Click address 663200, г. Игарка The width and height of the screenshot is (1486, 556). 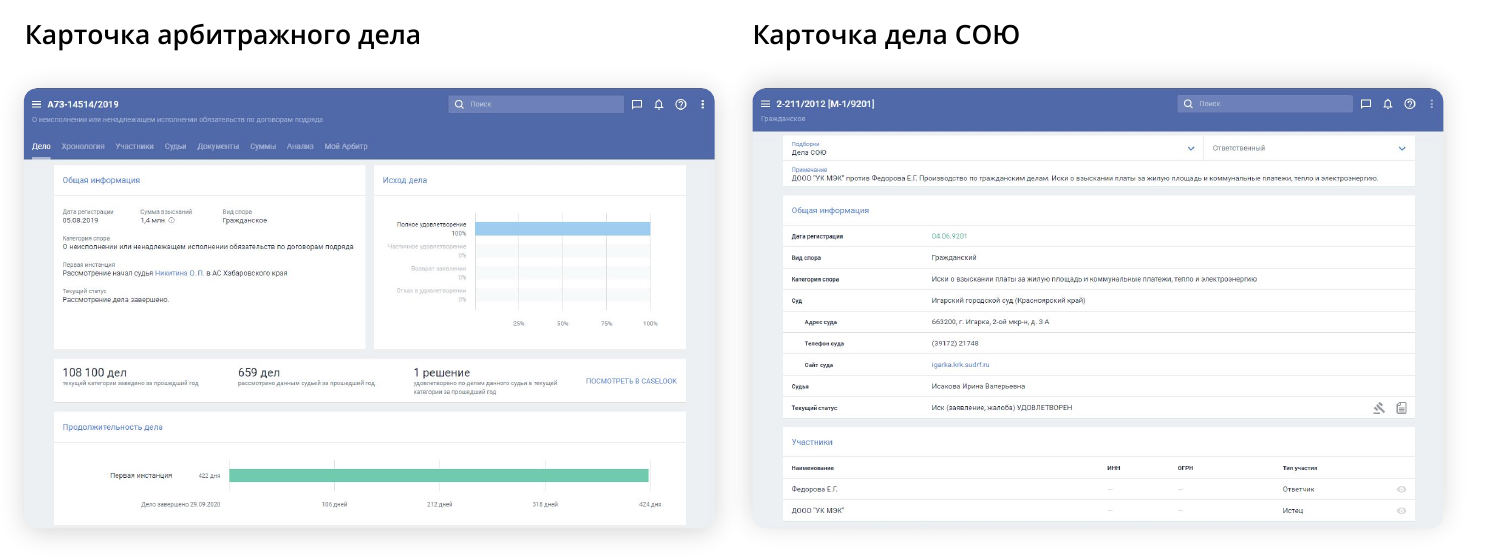tap(990, 322)
